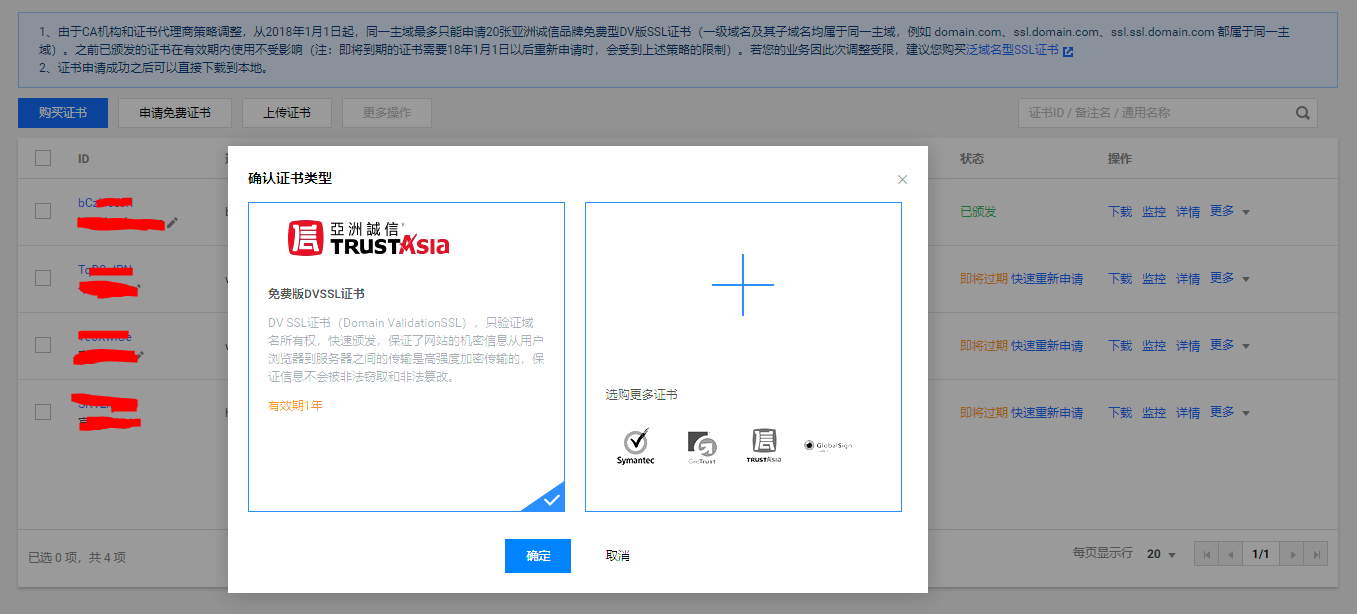Image resolution: width=1357 pixels, height=614 pixels.
Task: Expand 更多 dropdown in the 已颁发 row
Action: (1230, 212)
